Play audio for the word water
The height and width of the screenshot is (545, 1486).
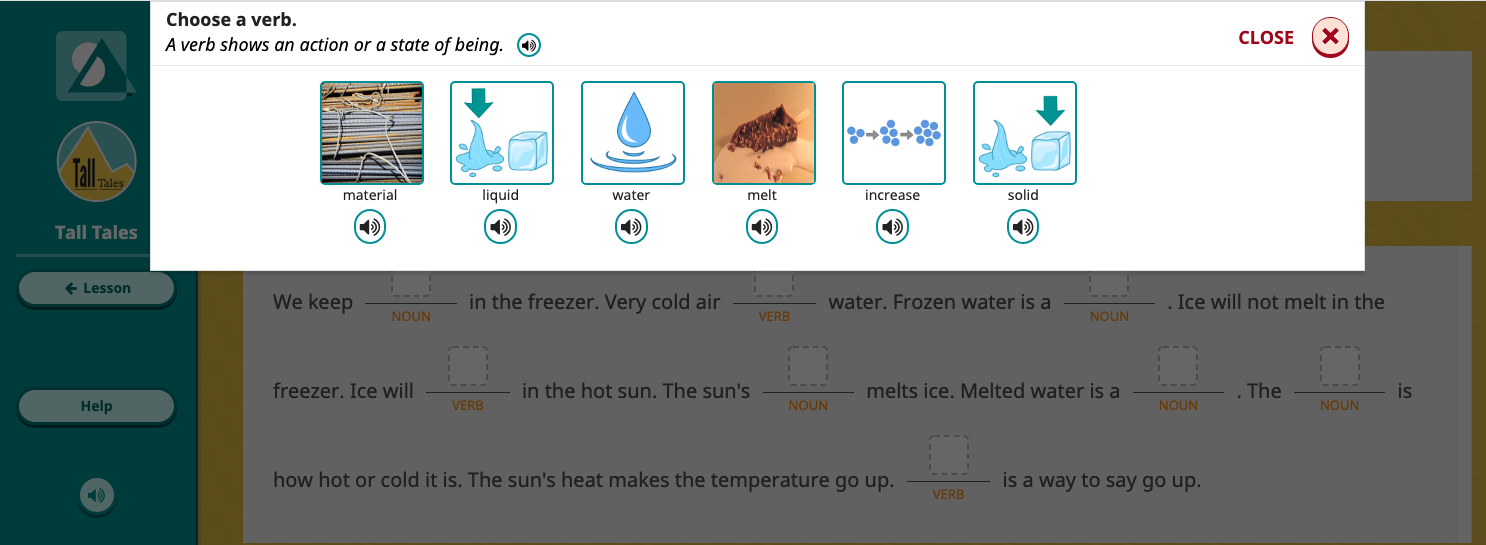coord(631,228)
